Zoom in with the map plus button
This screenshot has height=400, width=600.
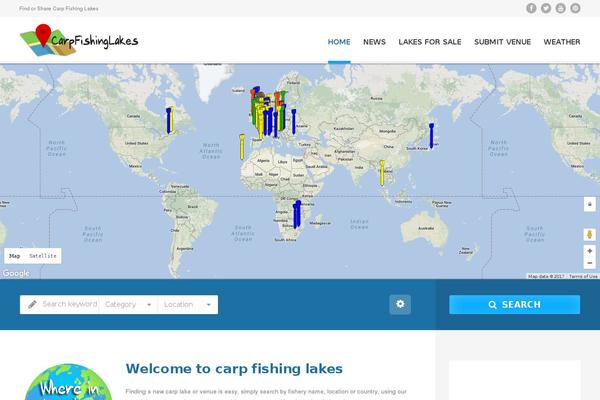pyautogui.click(x=590, y=251)
